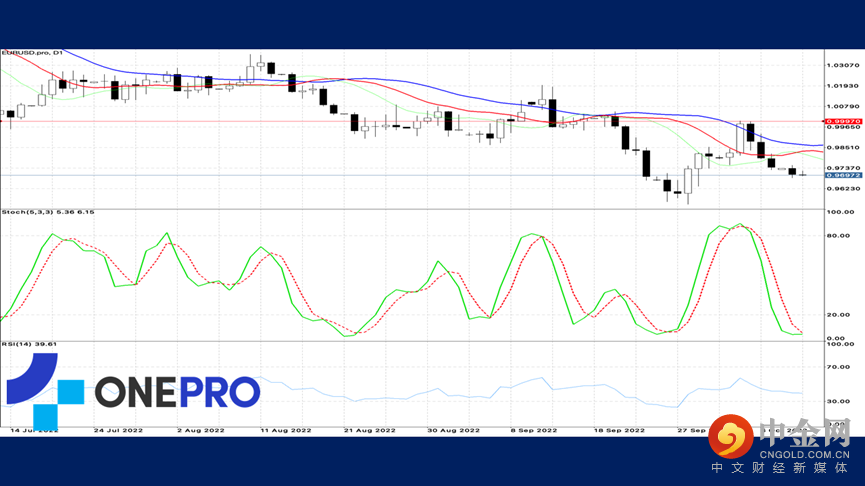Click the ONEPRO logo icon

coord(45,391)
